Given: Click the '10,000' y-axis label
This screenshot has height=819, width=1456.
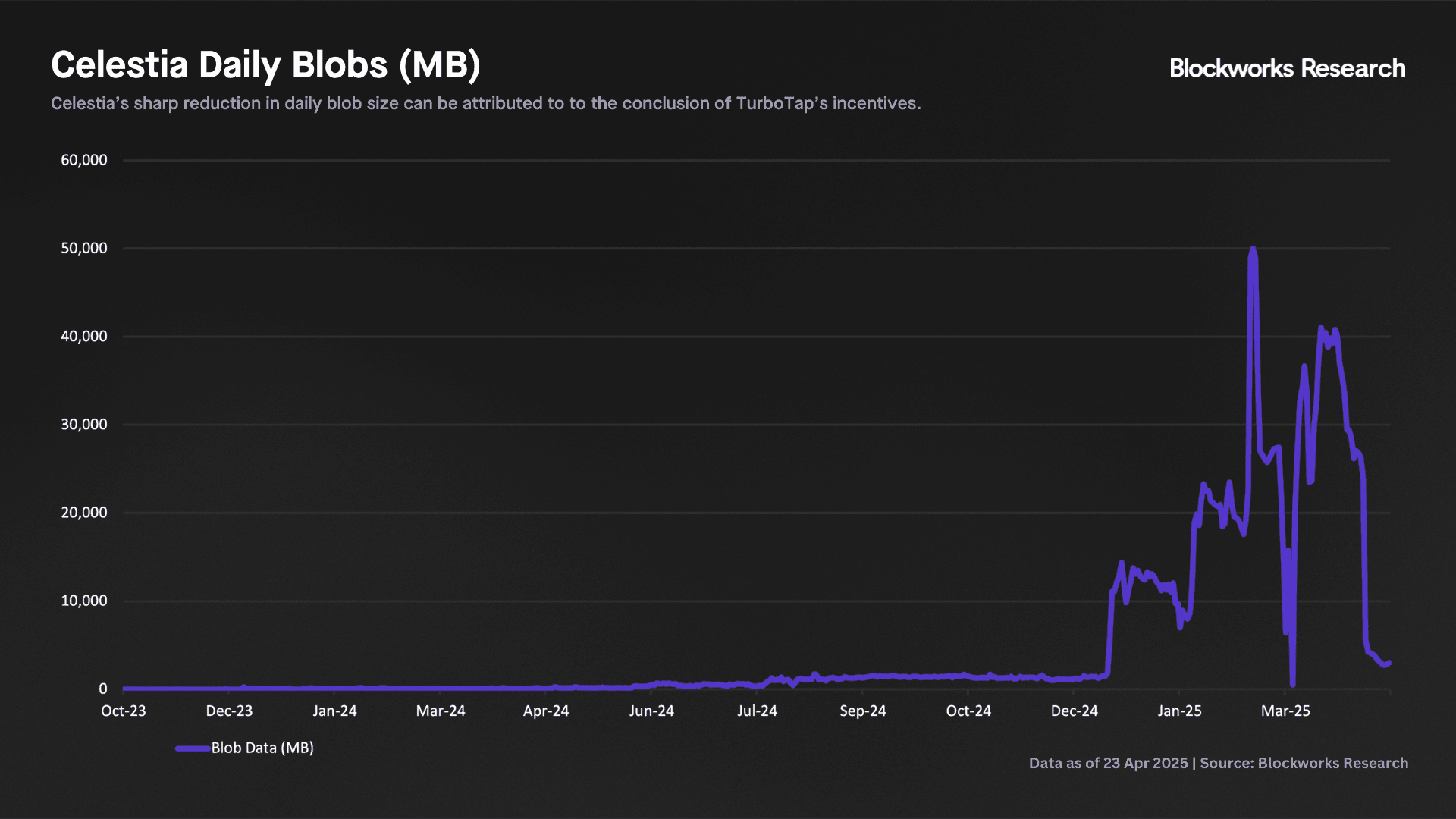Looking at the screenshot, I should [84, 601].
